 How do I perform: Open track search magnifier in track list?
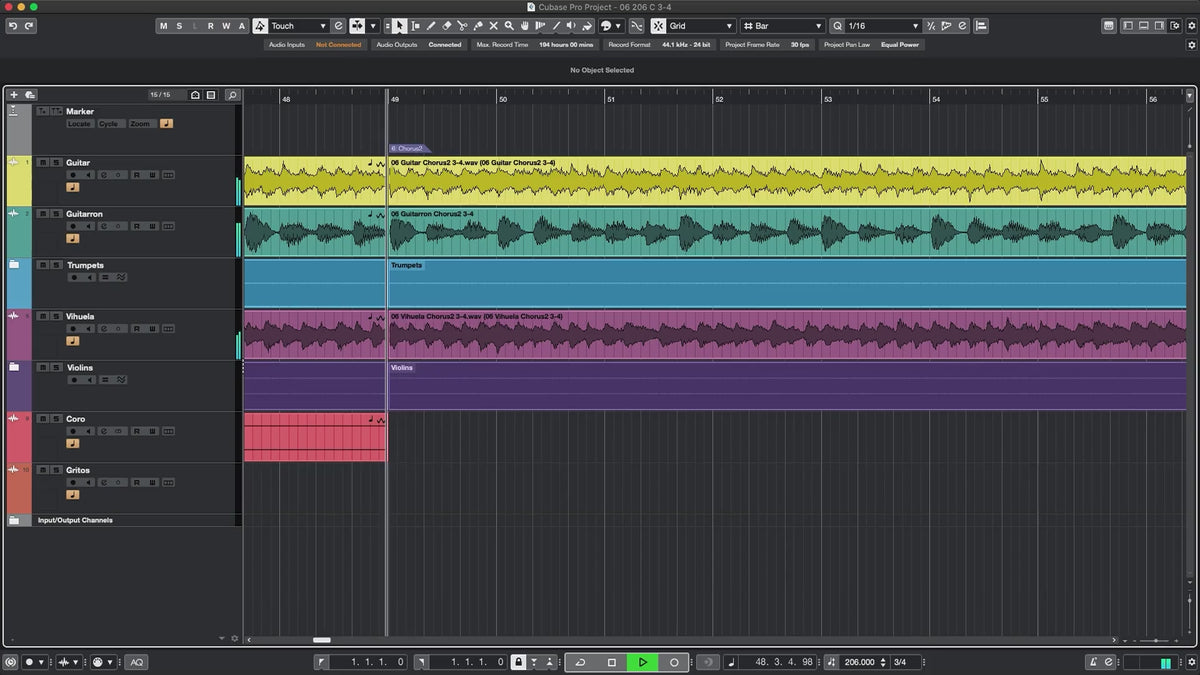coord(232,95)
